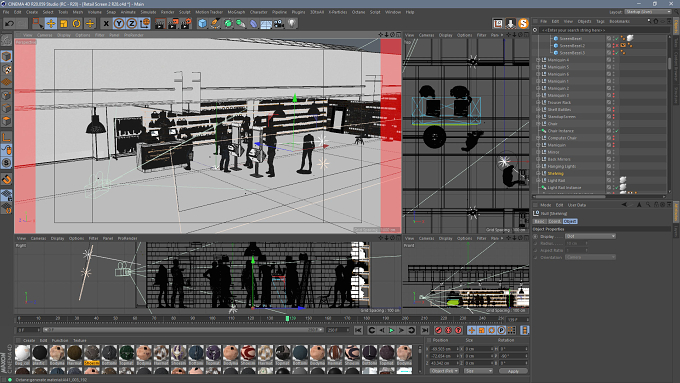Open the spline Pen tool
The height and width of the screenshot is (383, 680).
(x=215, y=23)
